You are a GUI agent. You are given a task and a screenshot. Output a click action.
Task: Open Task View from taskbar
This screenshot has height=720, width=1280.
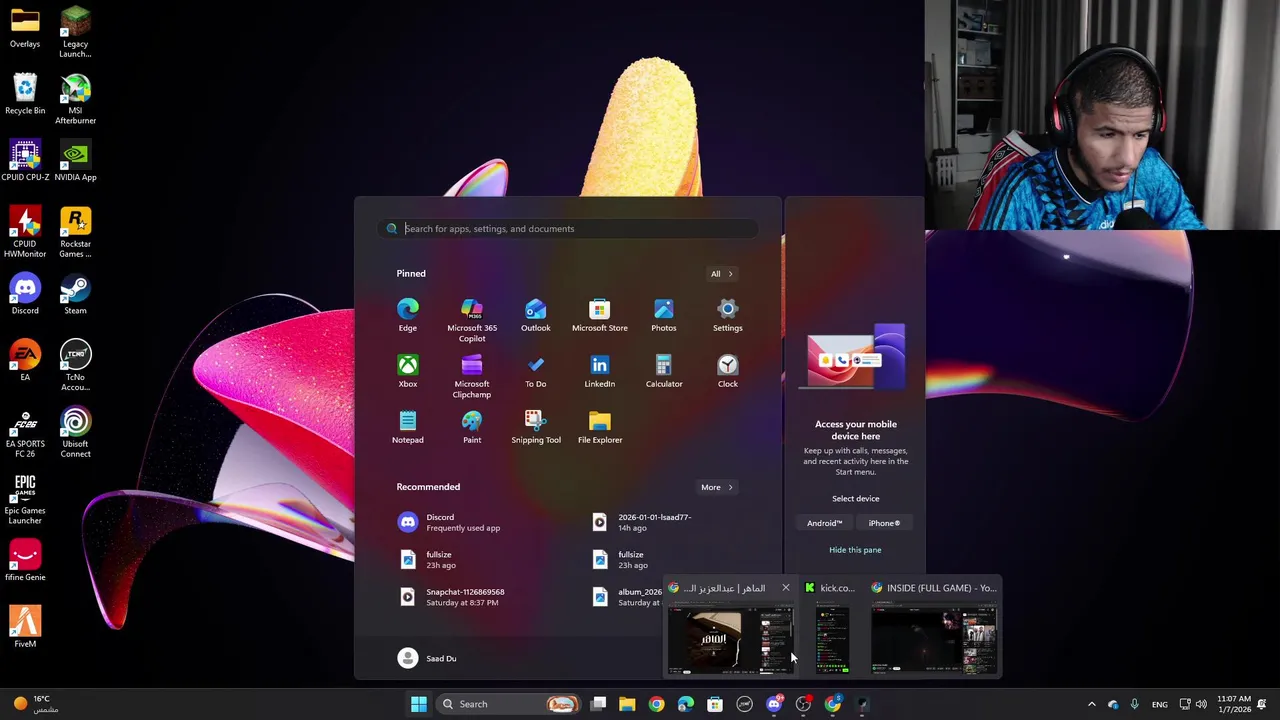pos(598,704)
